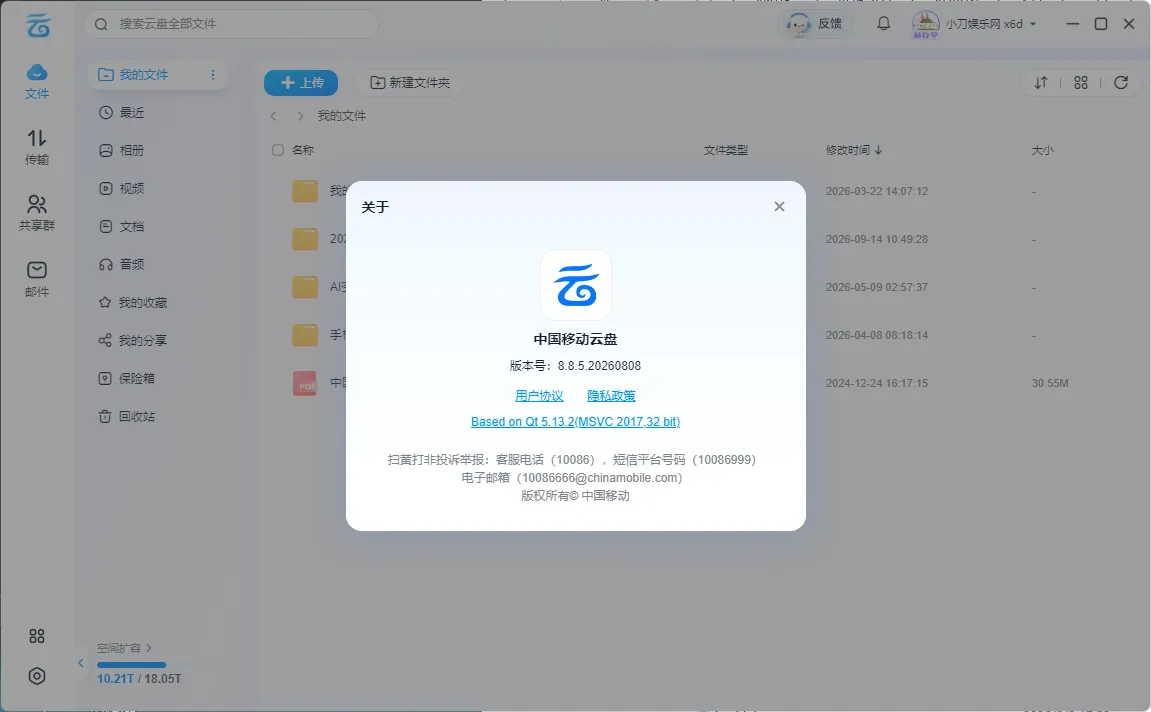Open the folder dated 2026-05-09 02:57:37

point(305,287)
